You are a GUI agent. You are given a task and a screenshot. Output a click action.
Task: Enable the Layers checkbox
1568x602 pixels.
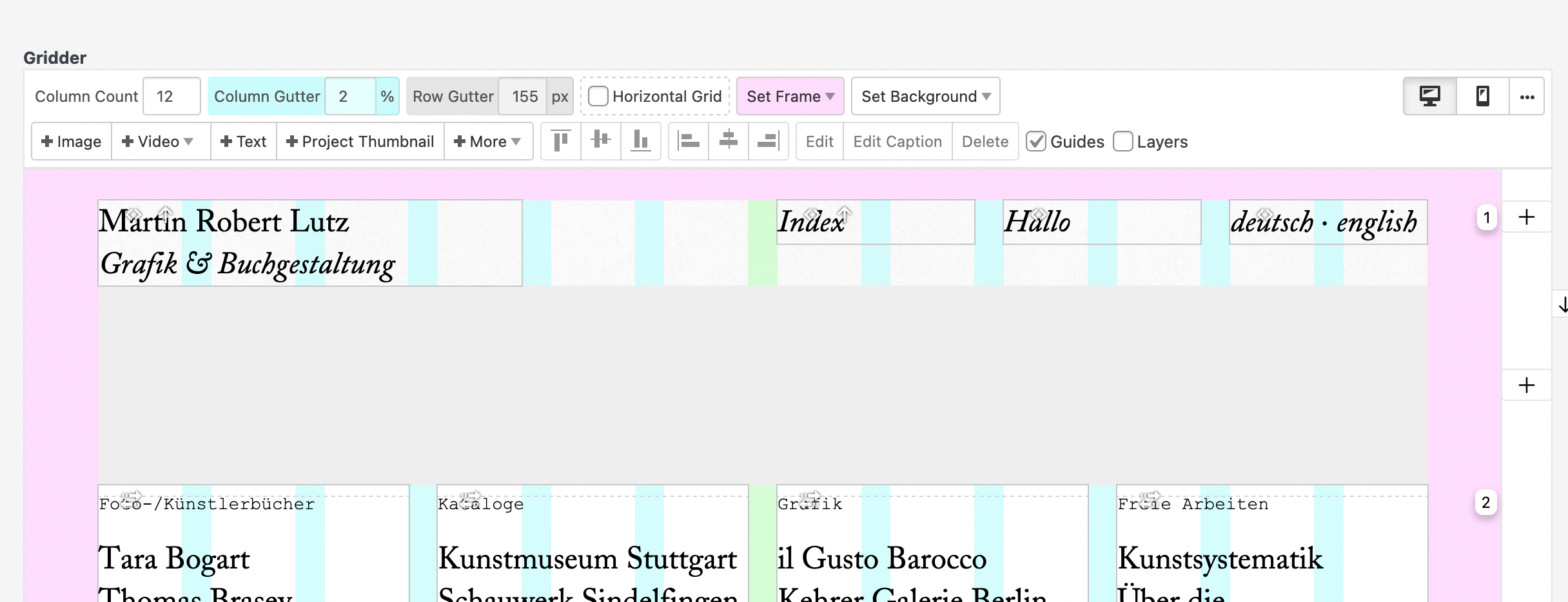pos(1122,142)
